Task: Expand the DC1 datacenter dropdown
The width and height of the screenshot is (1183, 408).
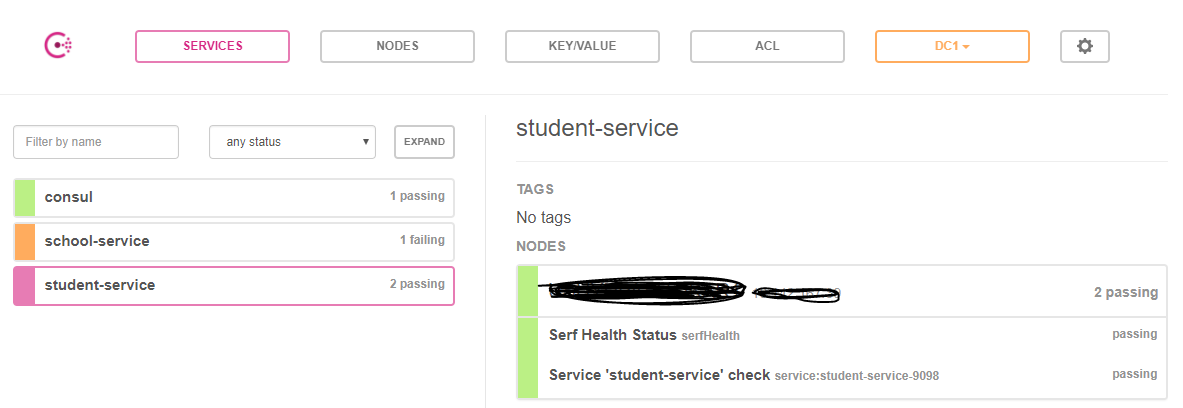Action: [x=952, y=46]
